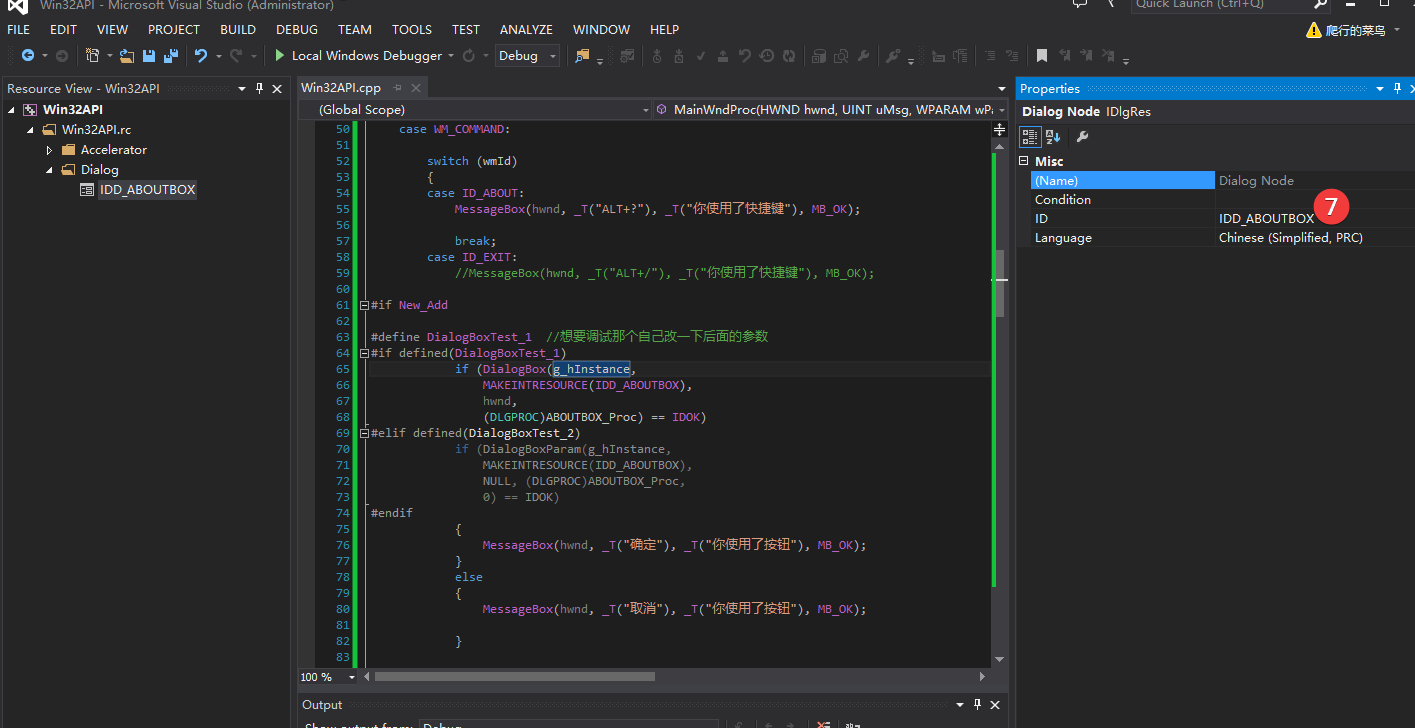This screenshot has height=728, width=1415.
Task: Collapse the #if New_Add code region
Action: 362,305
